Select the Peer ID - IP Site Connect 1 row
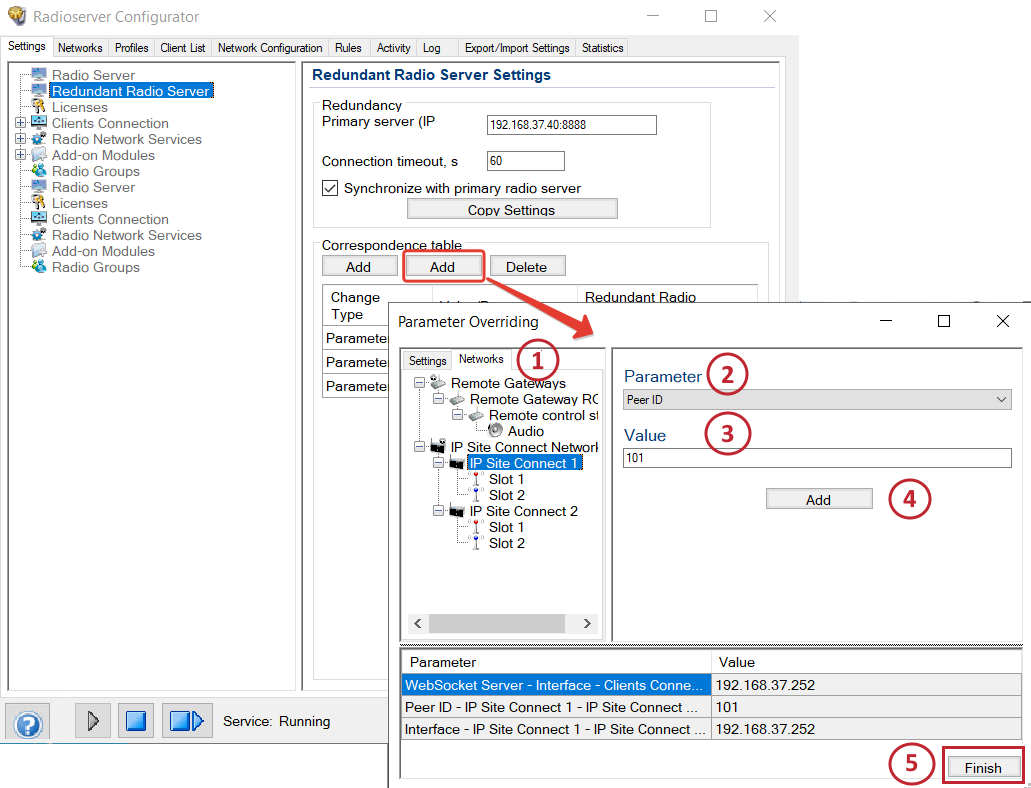The height and width of the screenshot is (788, 1031). click(711, 707)
